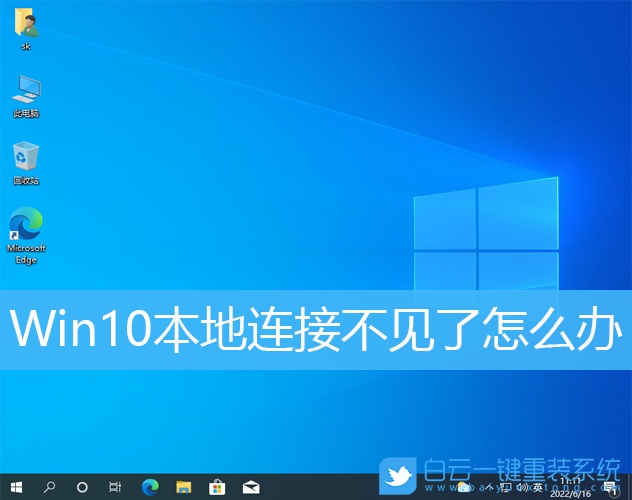Select the 回收站 recycle bin icon
This screenshot has height=500, width=632.
26,163
